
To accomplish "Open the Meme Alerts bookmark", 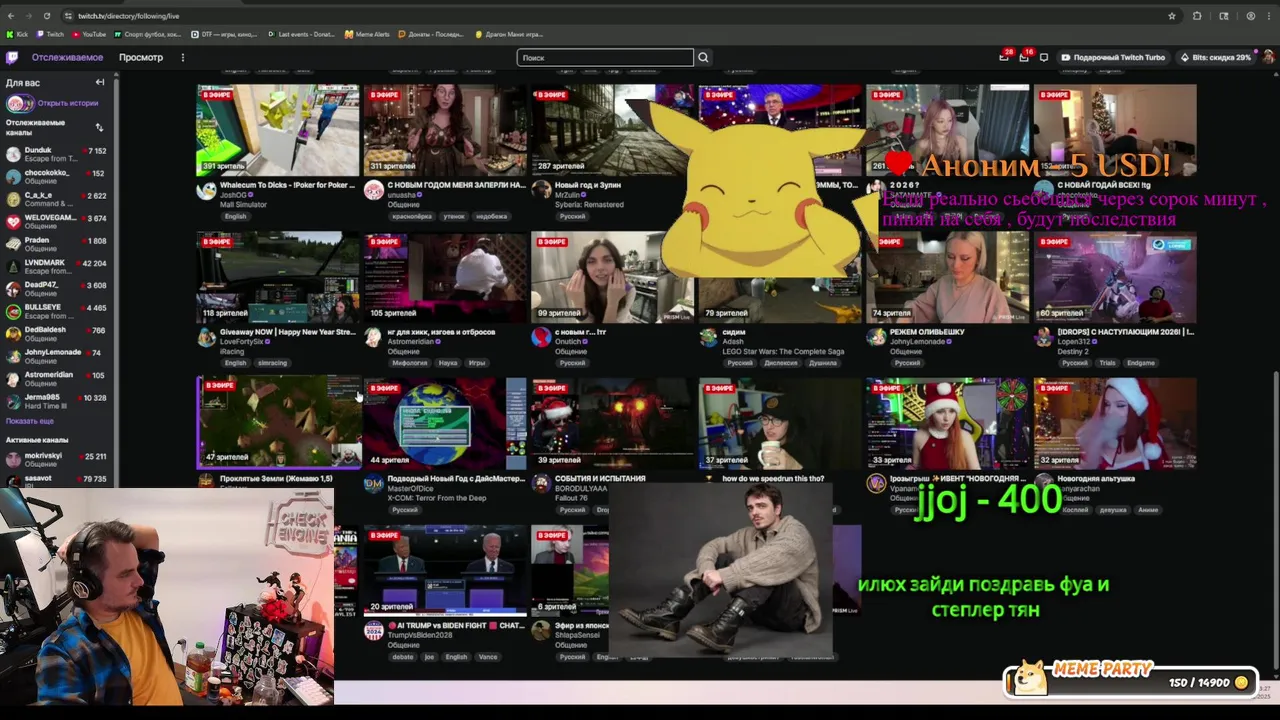I will tap(367, 34).
